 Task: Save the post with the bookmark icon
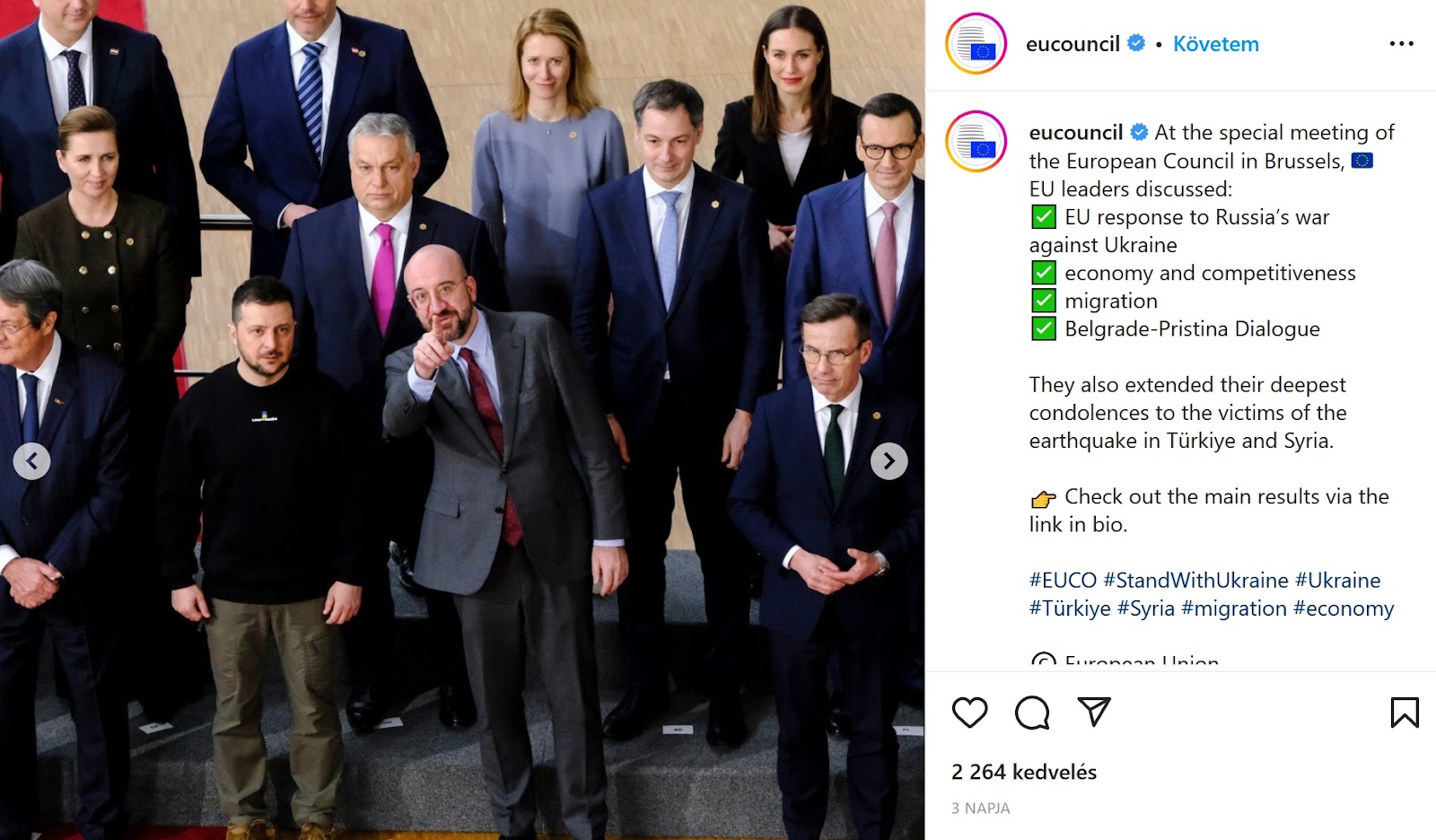1405,713
